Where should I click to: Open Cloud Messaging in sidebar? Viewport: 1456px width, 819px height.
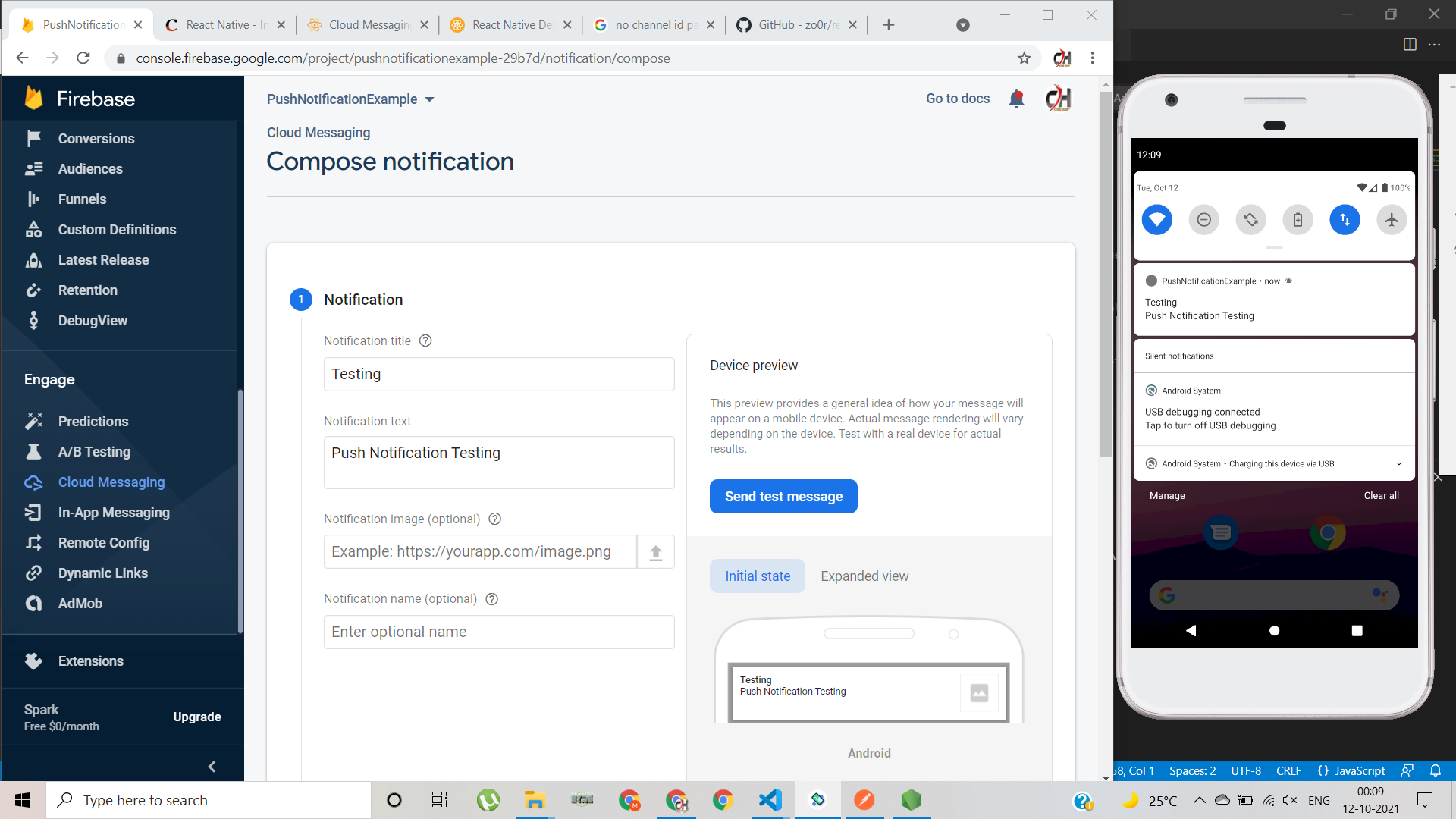[x=111, y=482]
